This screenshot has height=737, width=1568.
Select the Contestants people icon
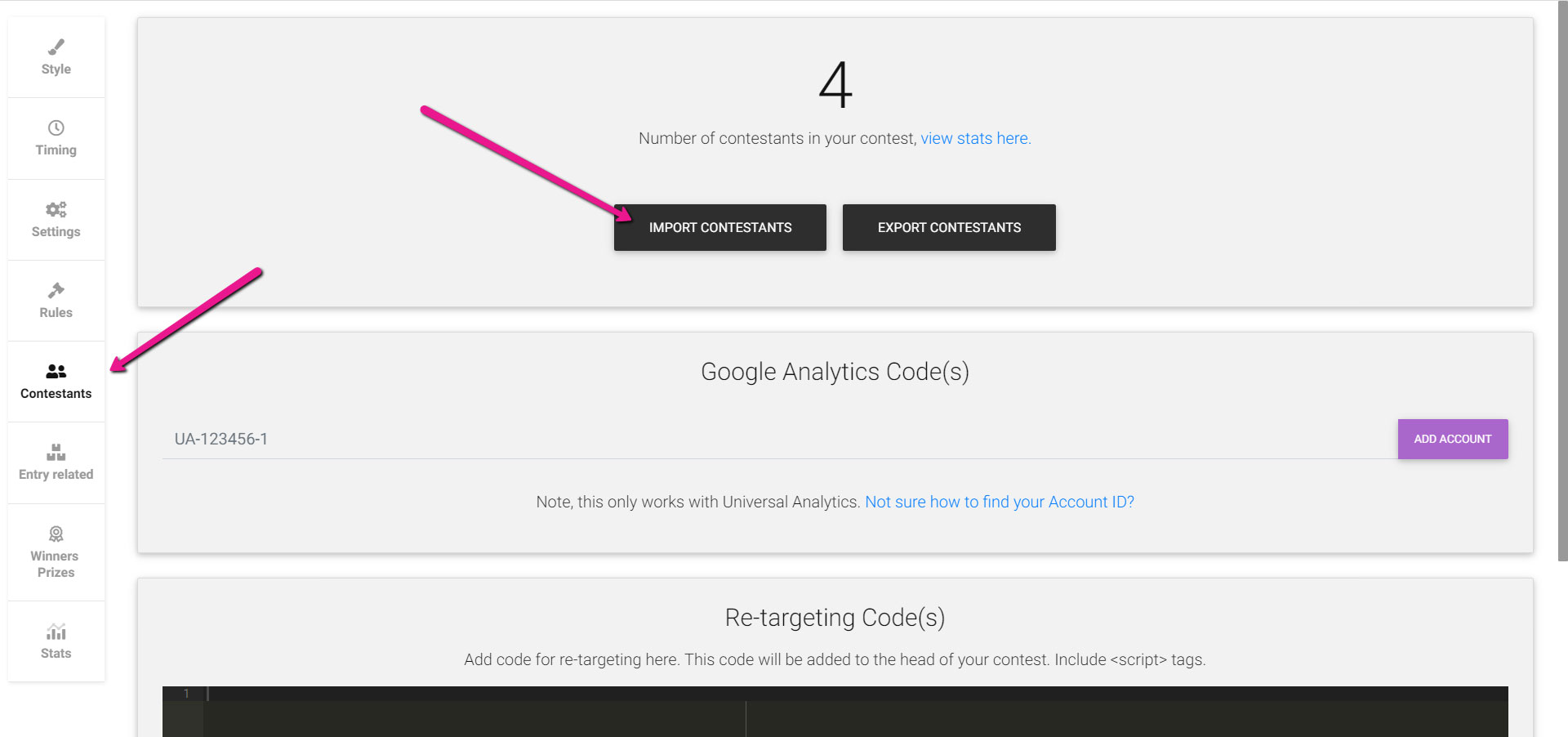pos(56,371)
